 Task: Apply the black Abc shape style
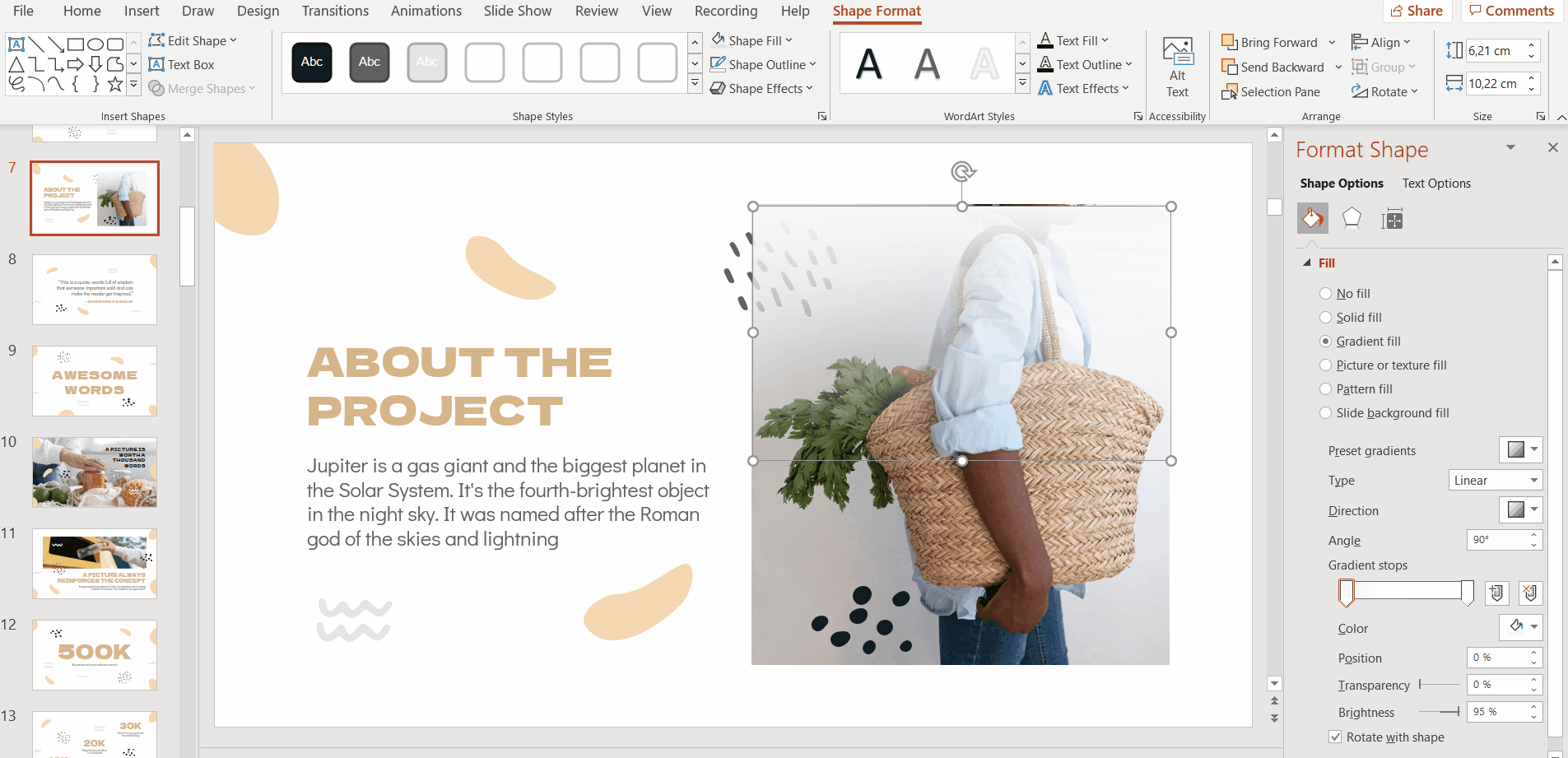(312, 62)
